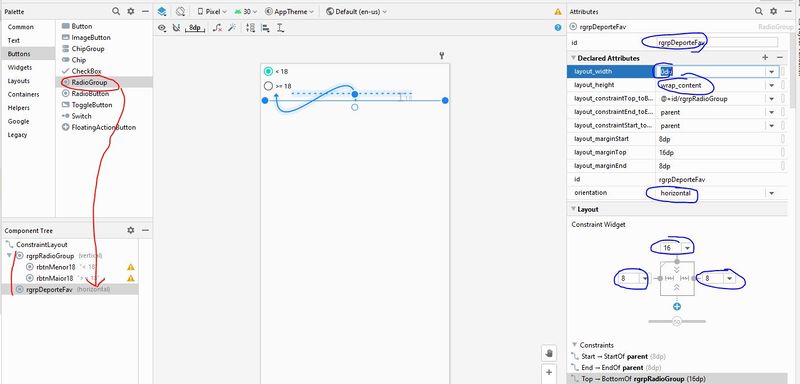Image resolution: width=800 pixels, height=384 pixels.
Task: Open the 8dp default margins dropdown
Action: pos(195,28)
